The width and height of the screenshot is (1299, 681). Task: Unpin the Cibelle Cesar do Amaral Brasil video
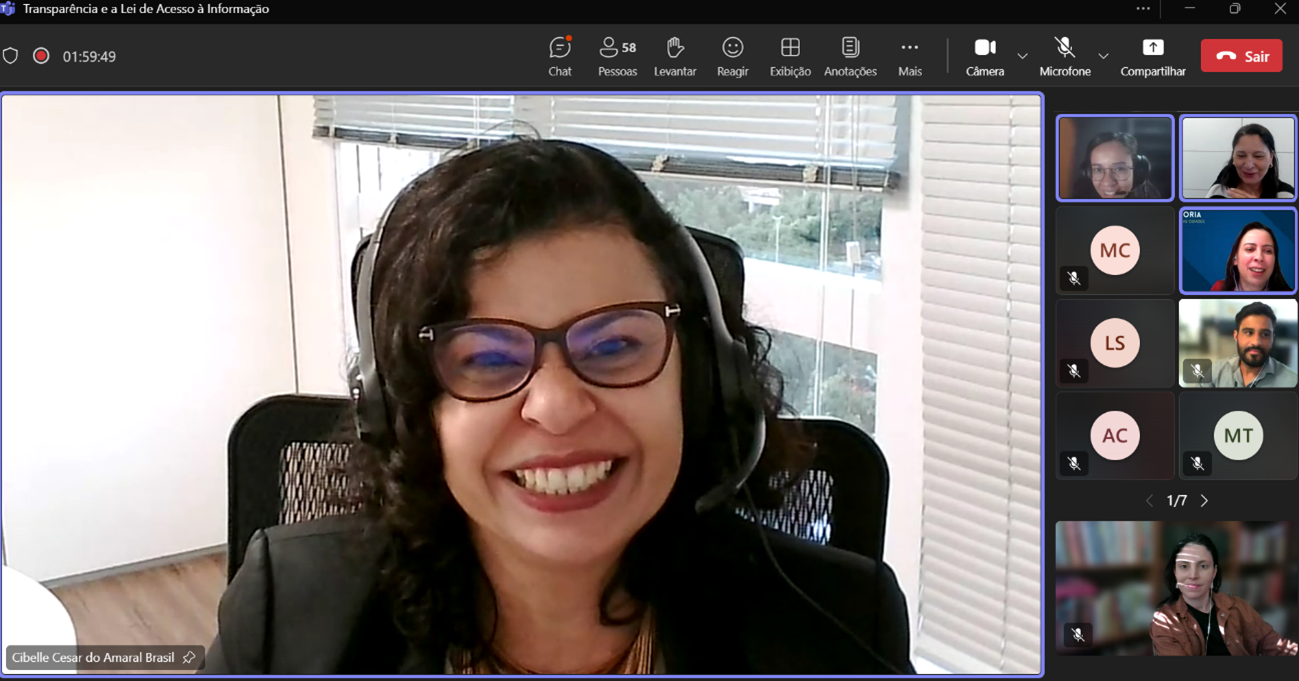click(189, 658)
